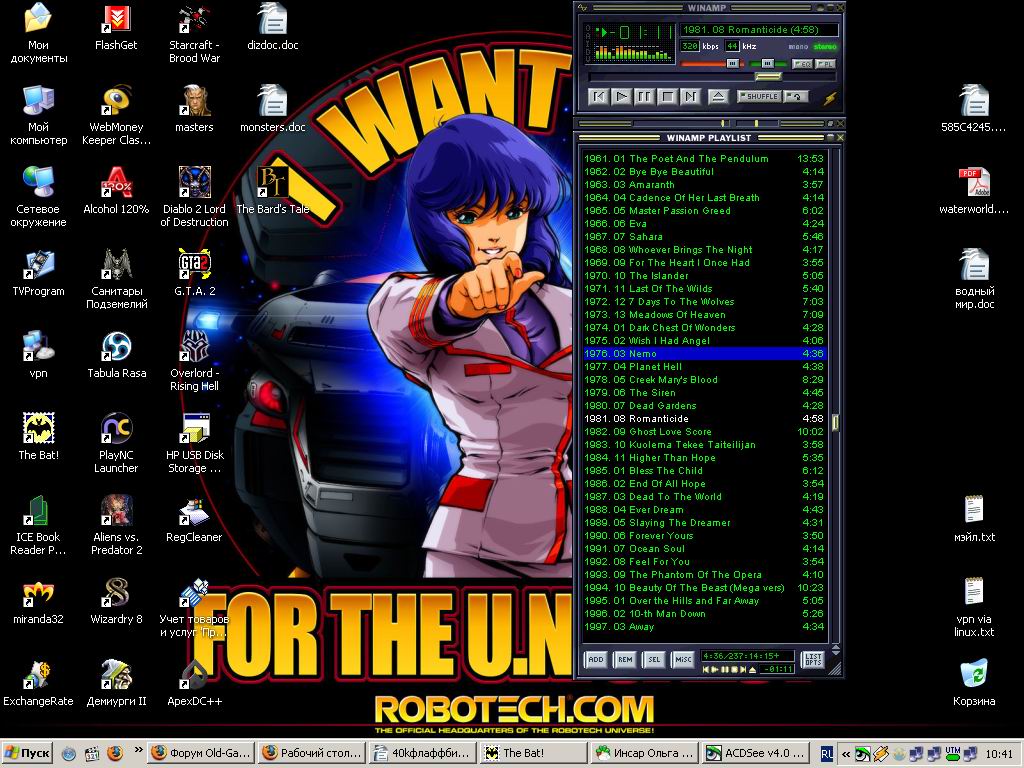Image resolution: width=1024 pixels, height=768 pixels.
Task: Open the Пуск start menu
Action: pyautogui.click(x=27, y=753)
